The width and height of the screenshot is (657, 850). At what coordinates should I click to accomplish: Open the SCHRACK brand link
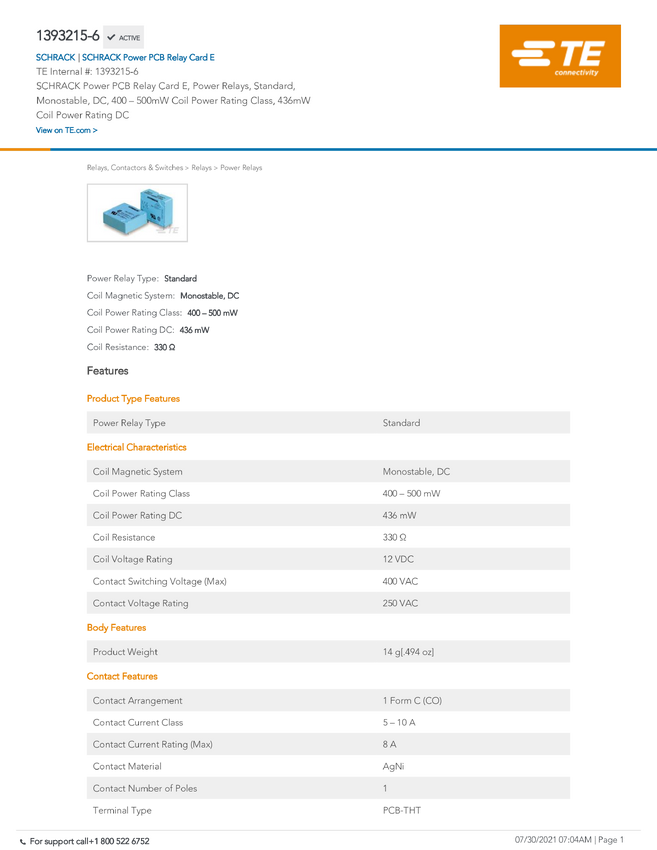55,57
